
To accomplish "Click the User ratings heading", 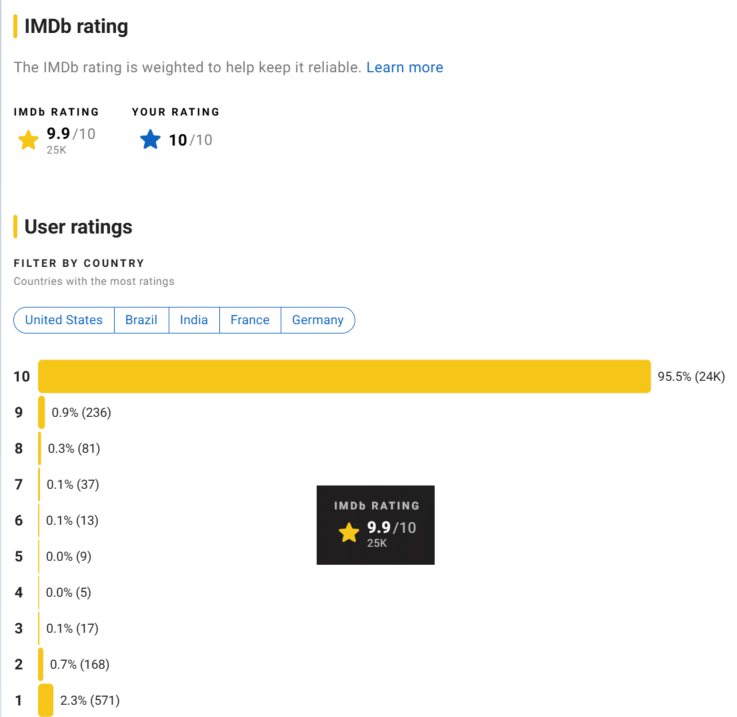I will (x=78, y=227).
